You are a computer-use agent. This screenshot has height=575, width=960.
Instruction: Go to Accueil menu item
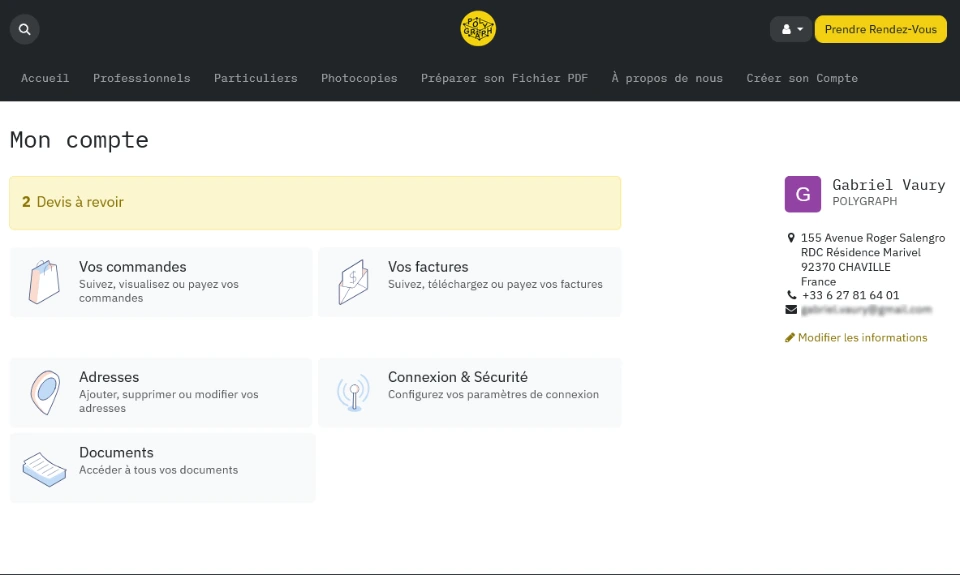[x=45, y=78]
